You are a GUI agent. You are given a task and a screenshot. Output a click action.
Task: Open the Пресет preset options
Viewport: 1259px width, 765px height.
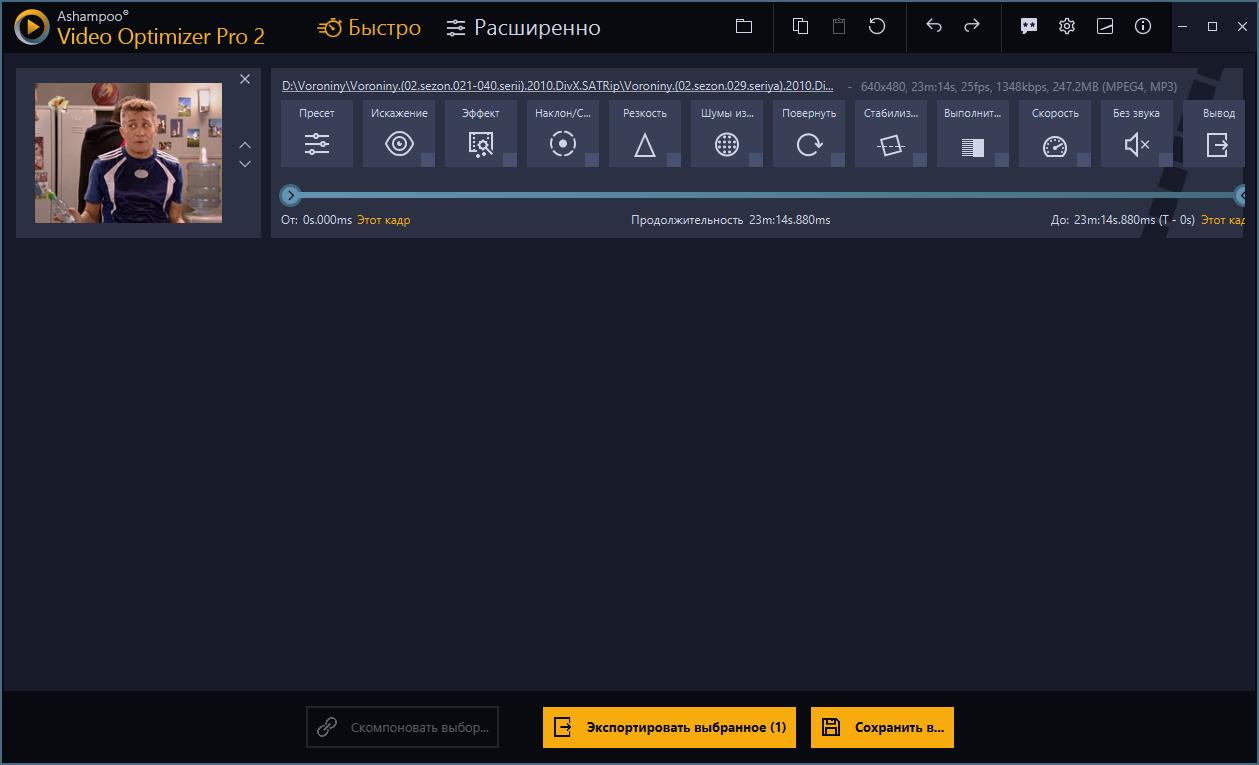coord(317,144)
